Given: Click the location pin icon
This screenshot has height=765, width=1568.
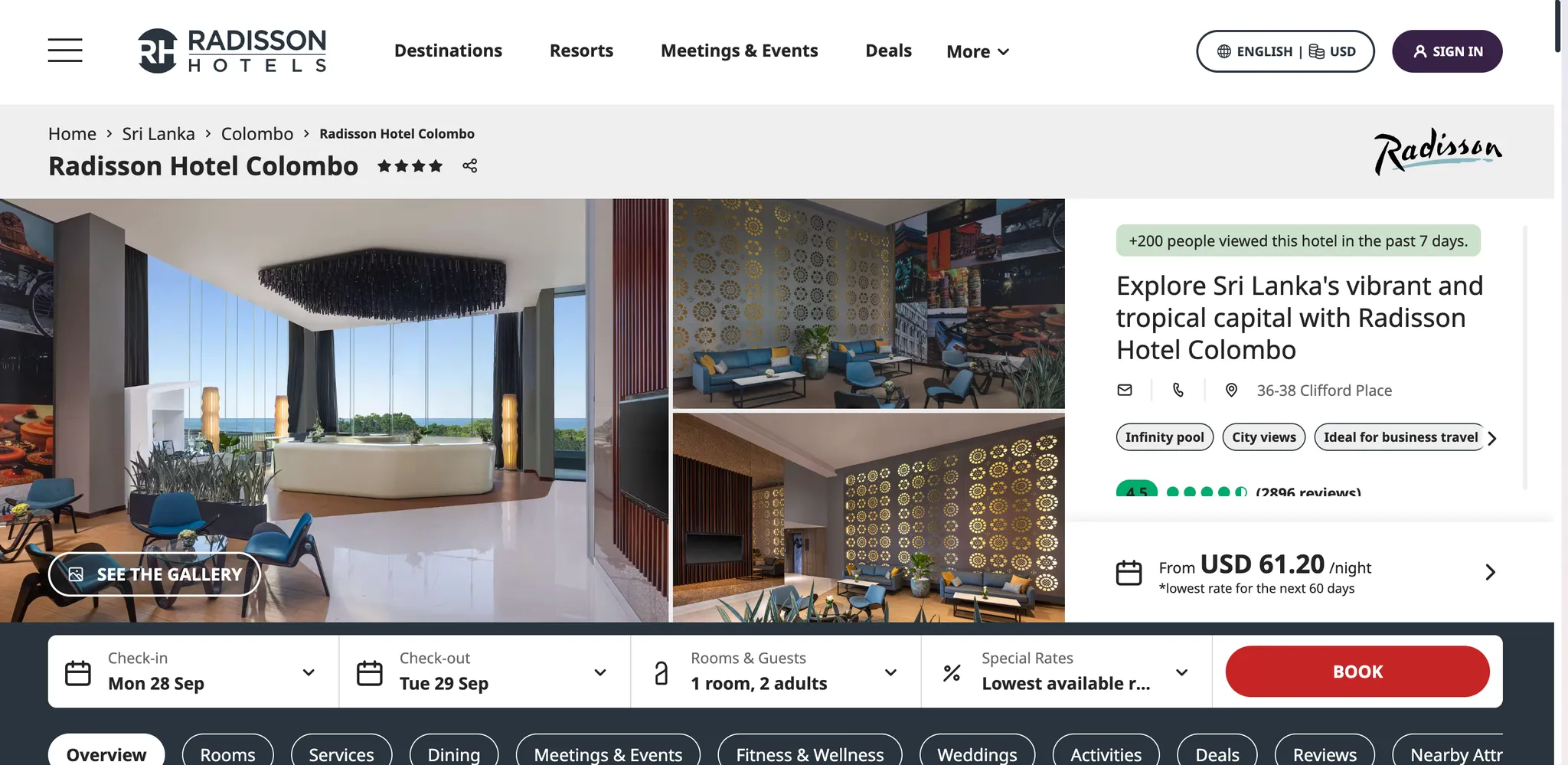Looking at the screenshot, I should [1231, 390].
